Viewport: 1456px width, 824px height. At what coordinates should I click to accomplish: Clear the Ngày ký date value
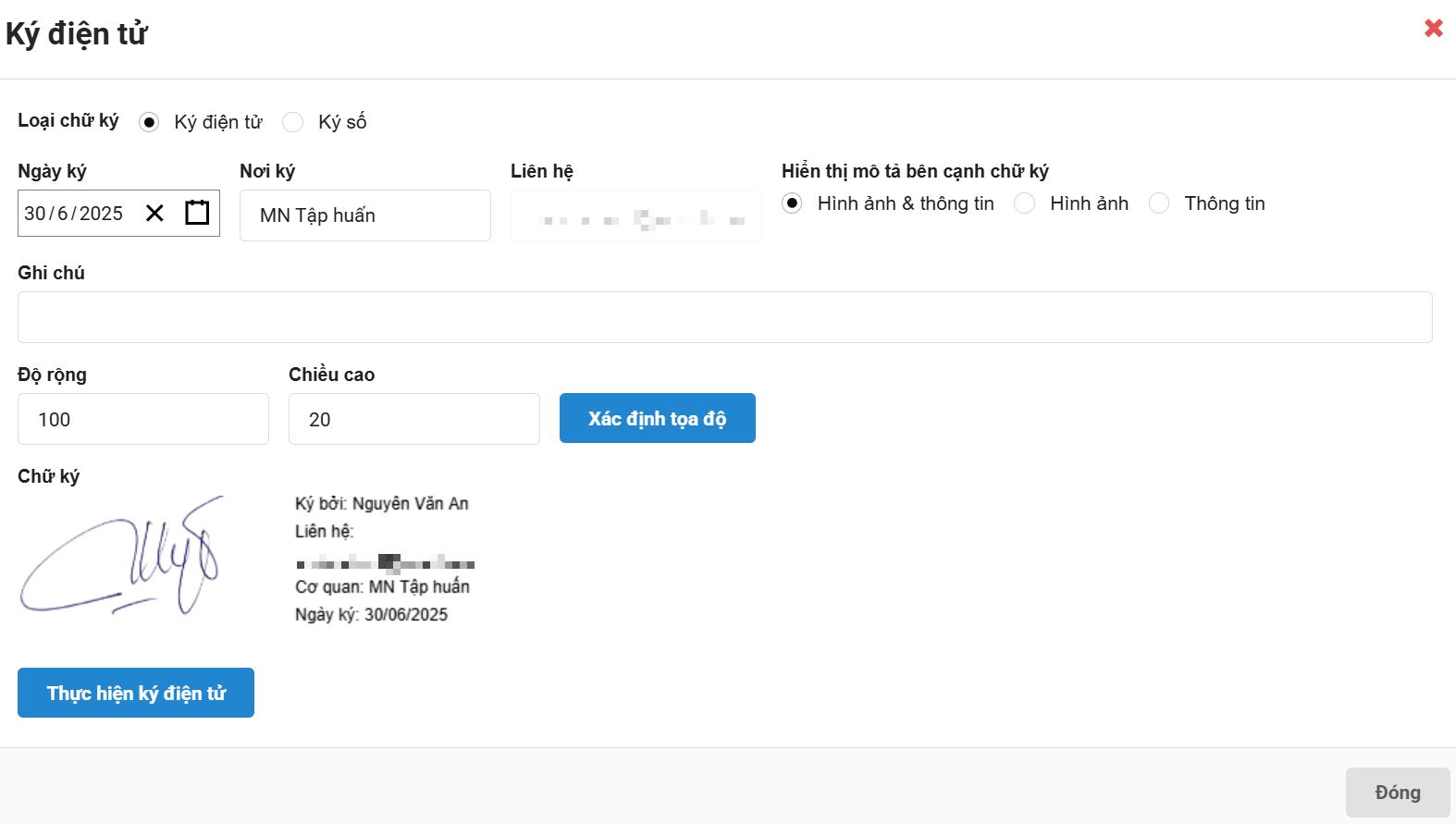coord(154,214)
